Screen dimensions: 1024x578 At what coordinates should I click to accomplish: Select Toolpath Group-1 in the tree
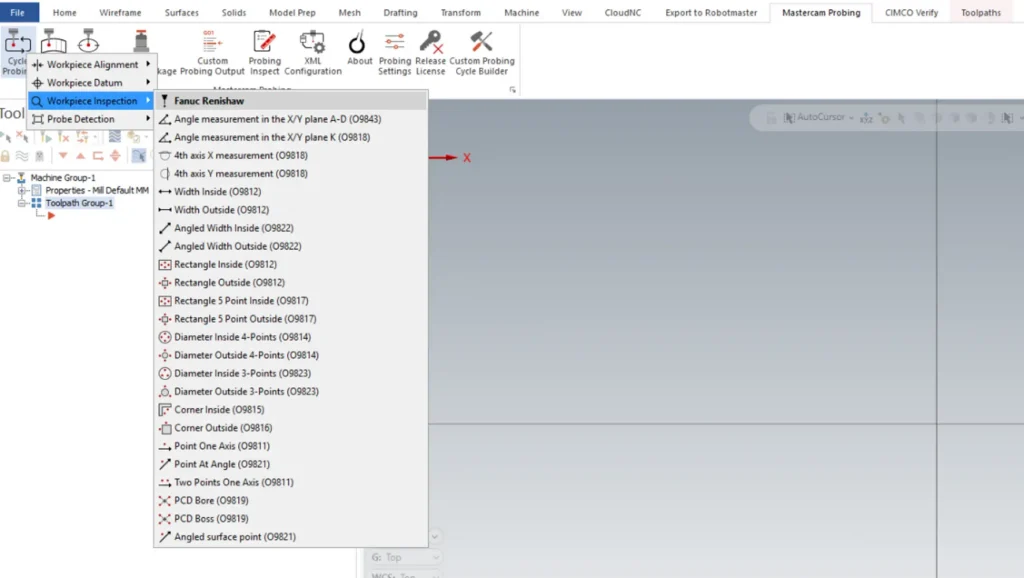[x=79, y=203]
